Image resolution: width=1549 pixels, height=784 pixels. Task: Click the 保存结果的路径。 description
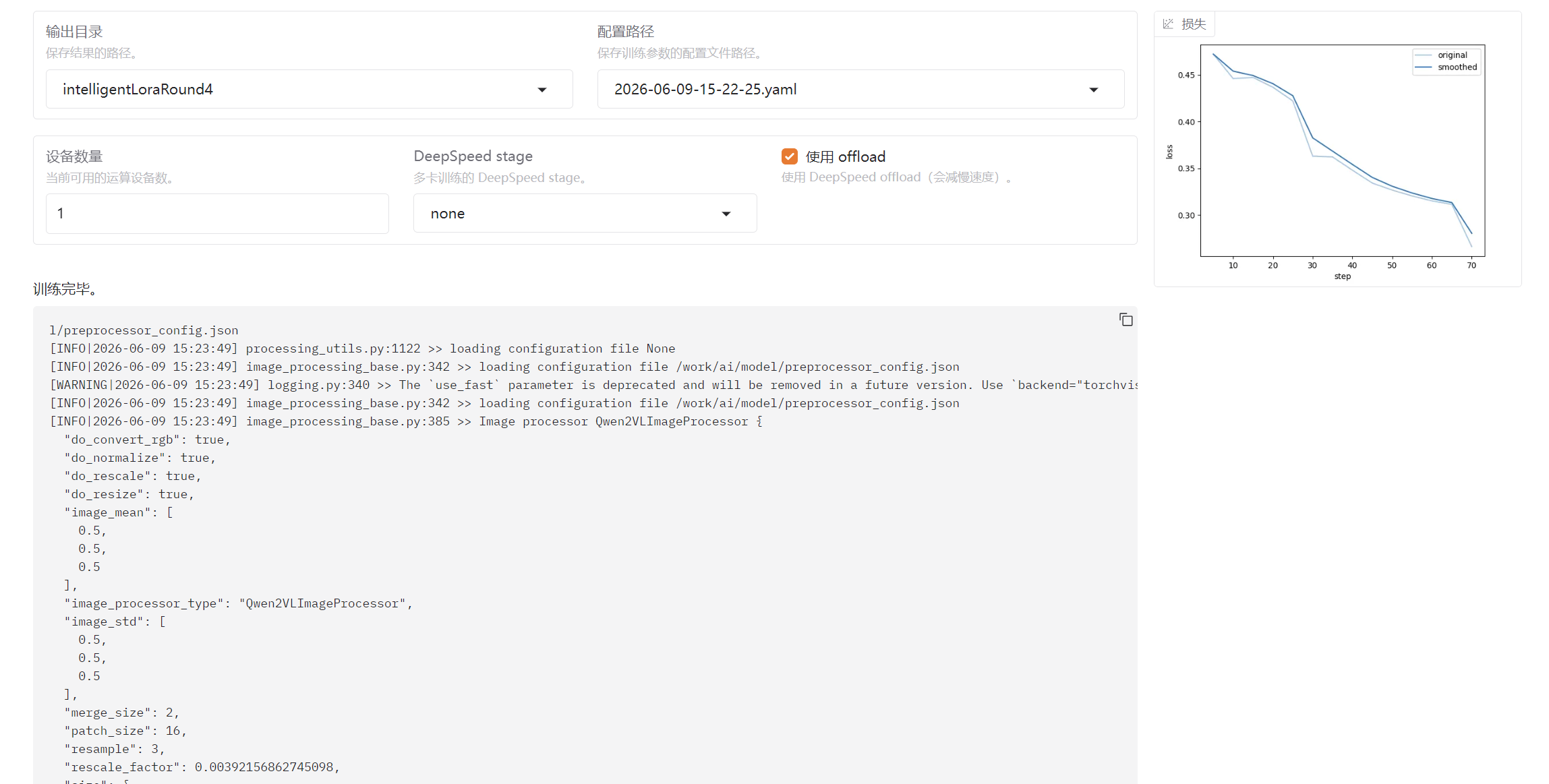(x=94, y=53)
